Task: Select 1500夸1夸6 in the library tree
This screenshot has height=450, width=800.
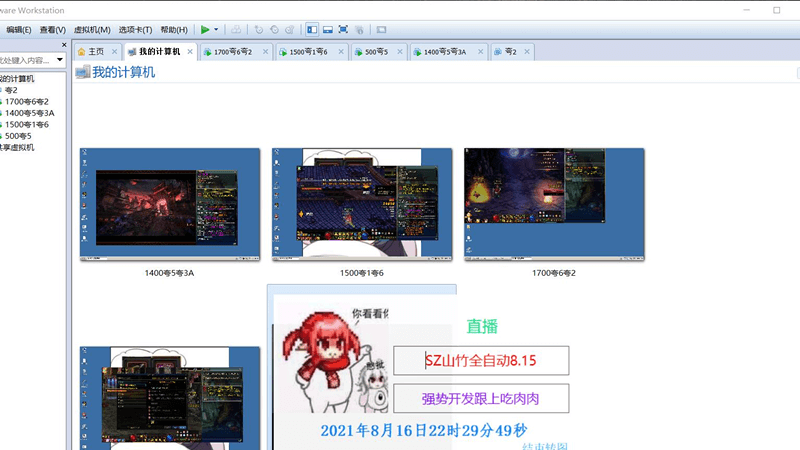Action: (x=27, y=124)
